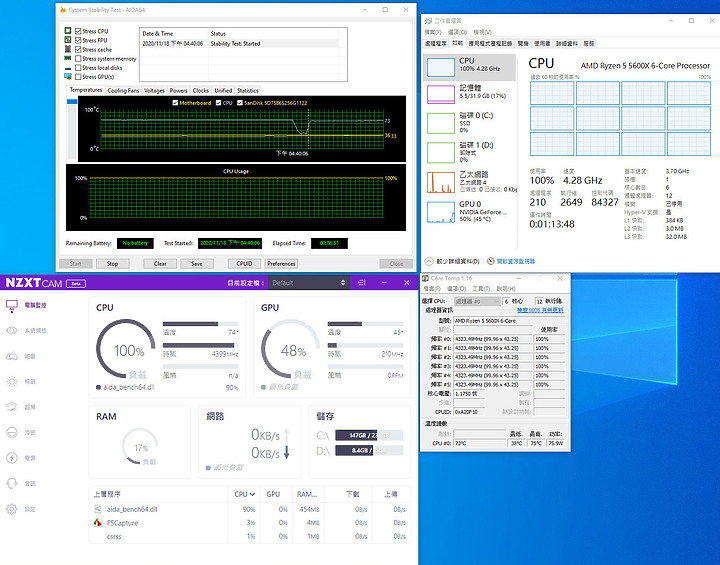This screenshot has width=720, height=565.
Task: Click the Stress FPU icon in AIDA64
Action: [68, 40]
